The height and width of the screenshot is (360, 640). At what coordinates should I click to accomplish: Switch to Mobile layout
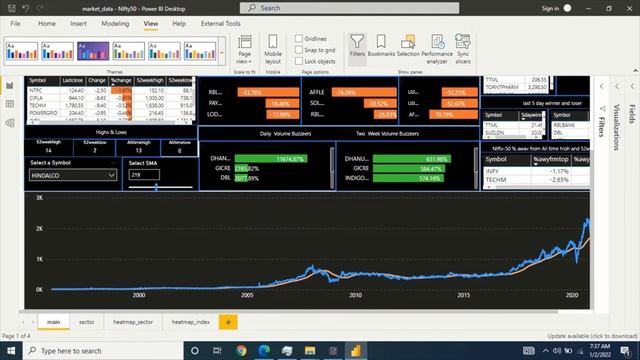pos(273,49)
